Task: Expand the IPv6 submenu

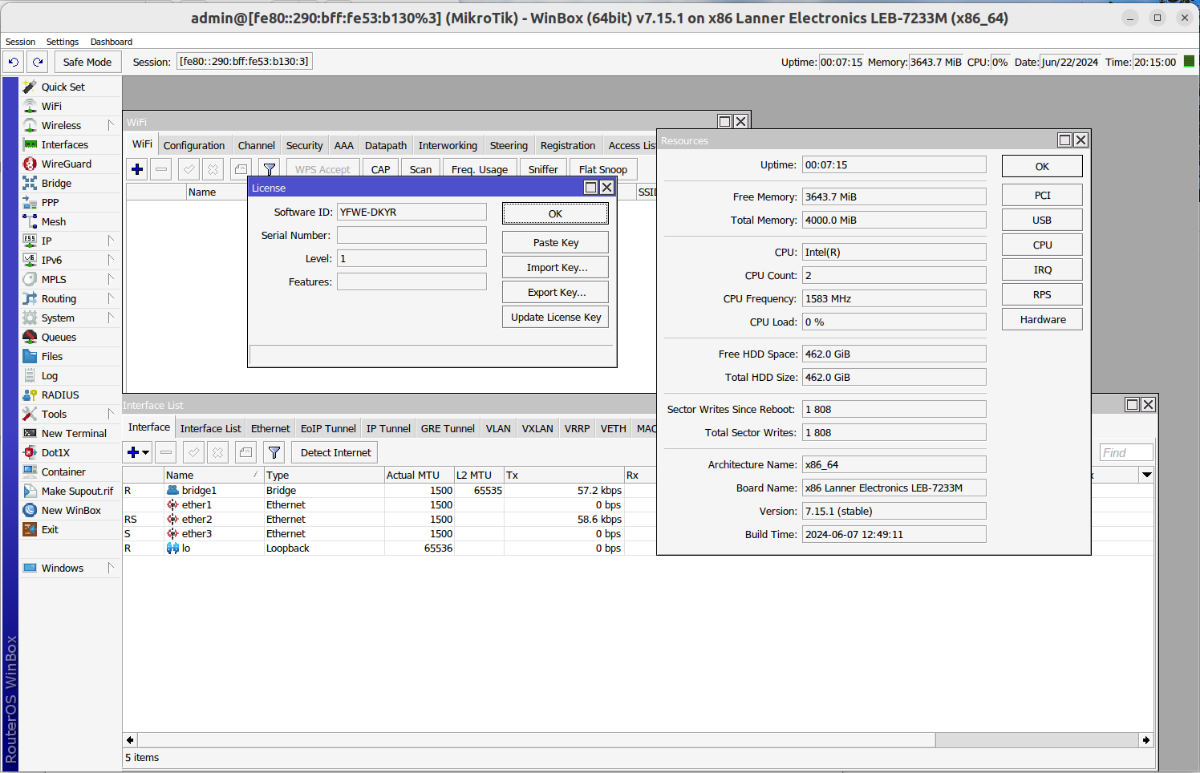Action: pos(111,260)
